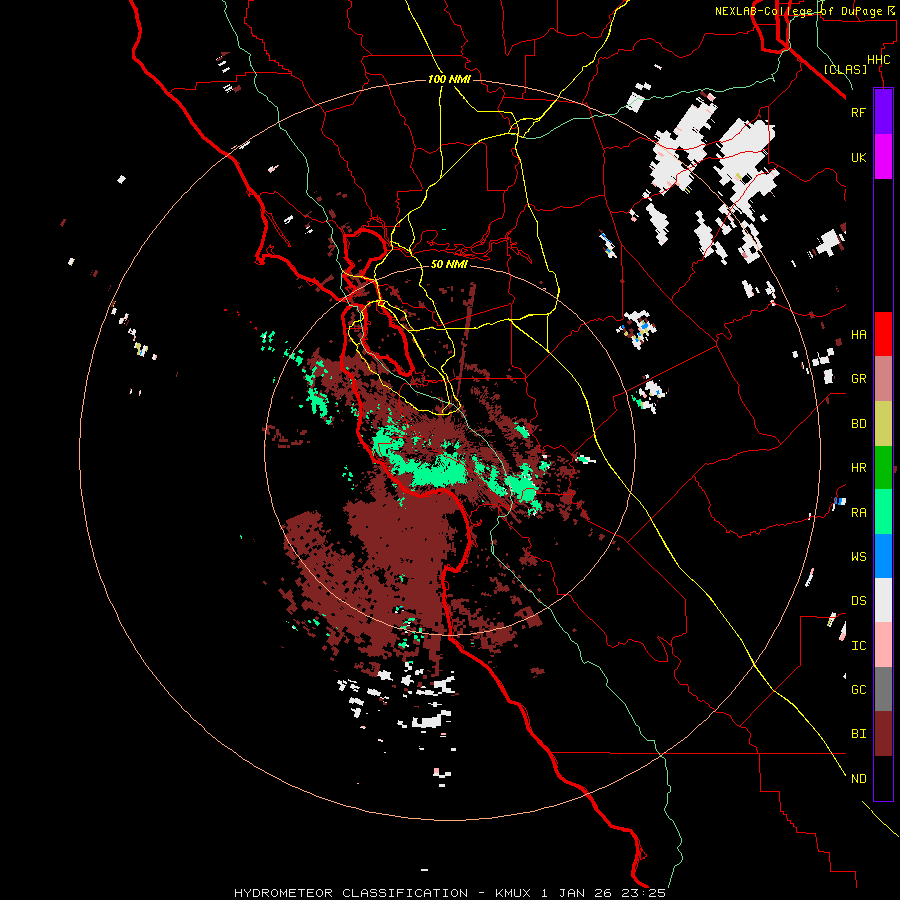
Task: Click the GC legend label
Action: [858, 689]
